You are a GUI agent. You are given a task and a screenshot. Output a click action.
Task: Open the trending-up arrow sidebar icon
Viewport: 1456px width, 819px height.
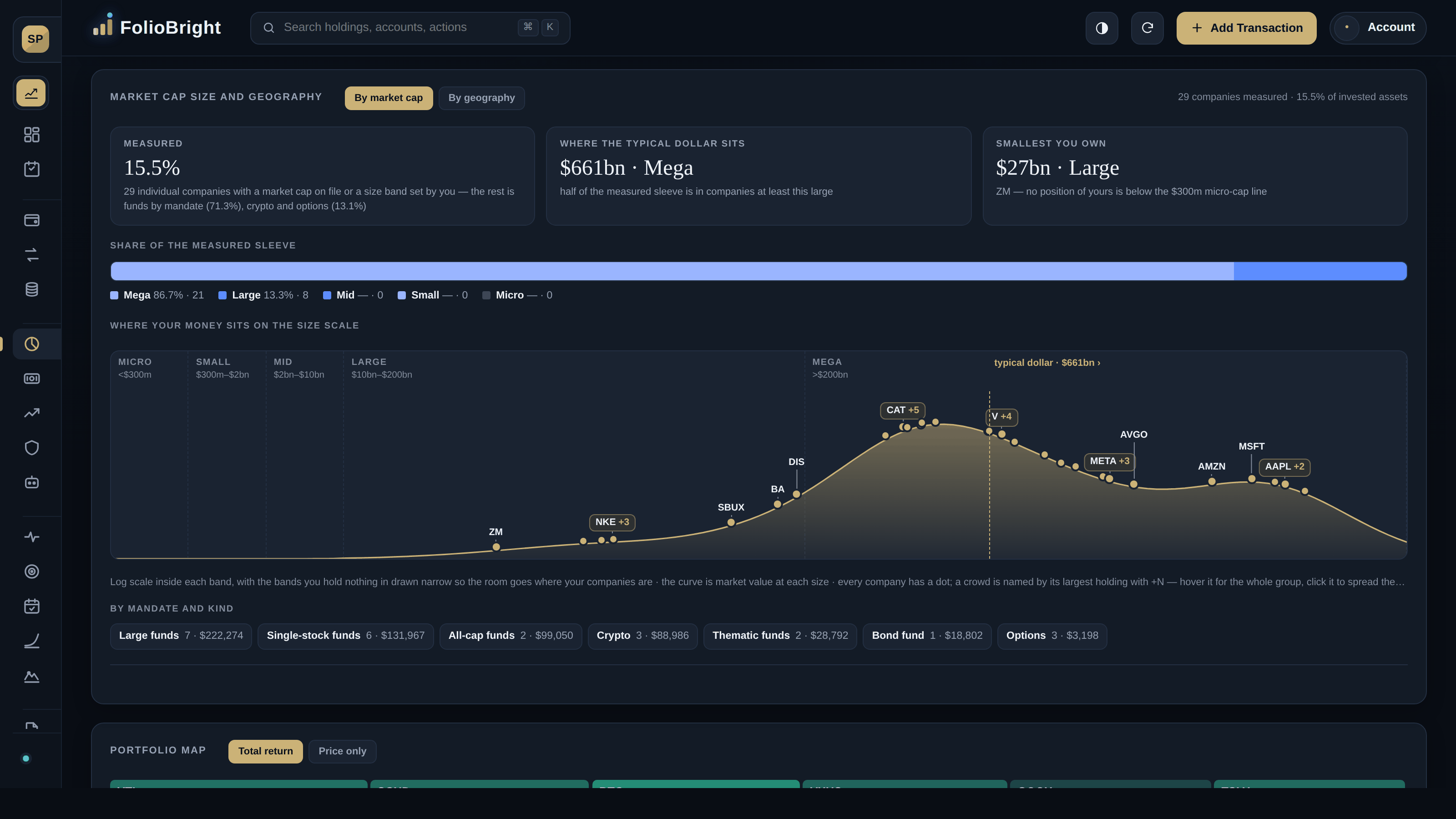click(x=32, y=413)
